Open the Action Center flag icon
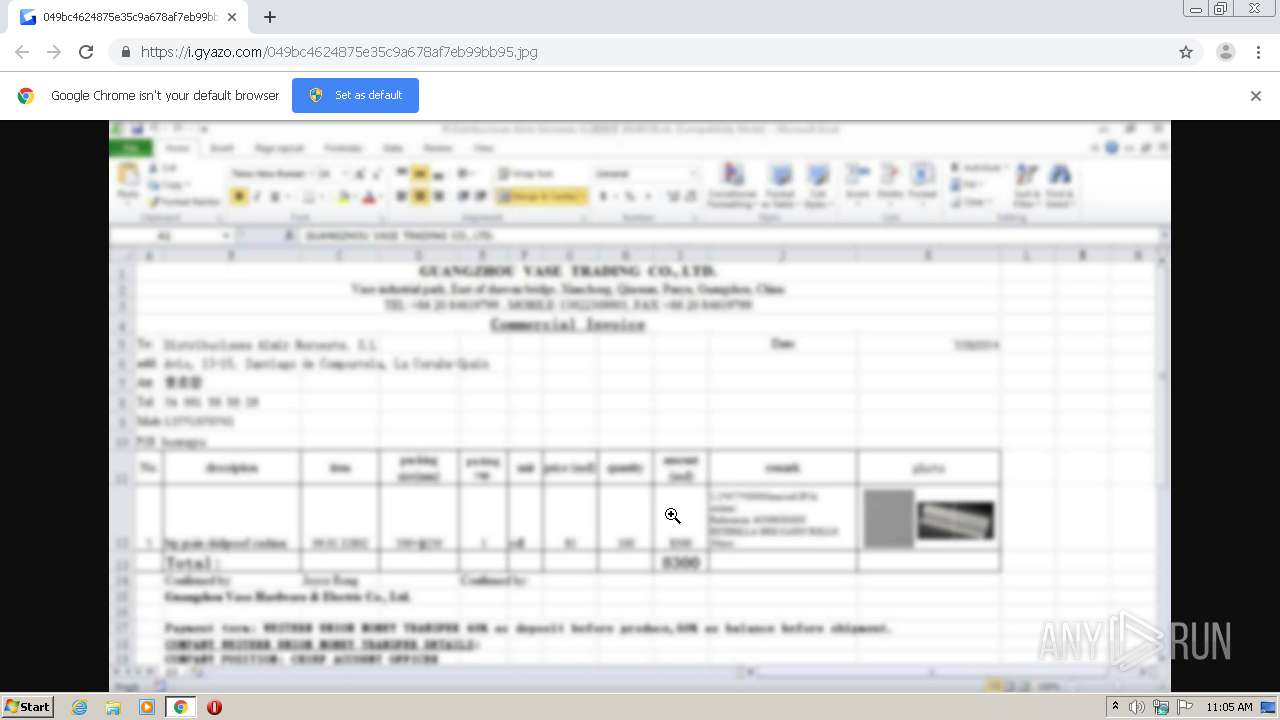This screenshot has width=1280, height=720. [x=1185, y=707]
